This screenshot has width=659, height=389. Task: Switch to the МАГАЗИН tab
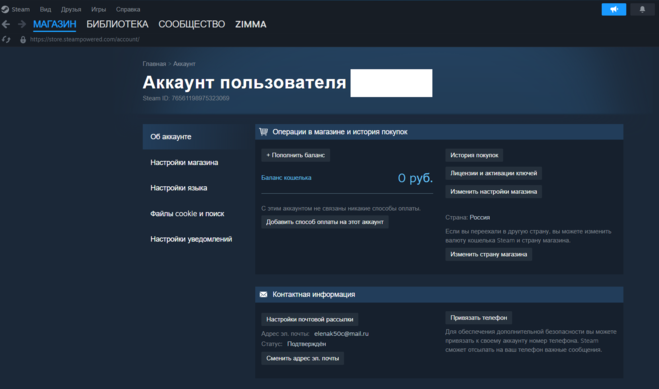(x=55, y=24)
